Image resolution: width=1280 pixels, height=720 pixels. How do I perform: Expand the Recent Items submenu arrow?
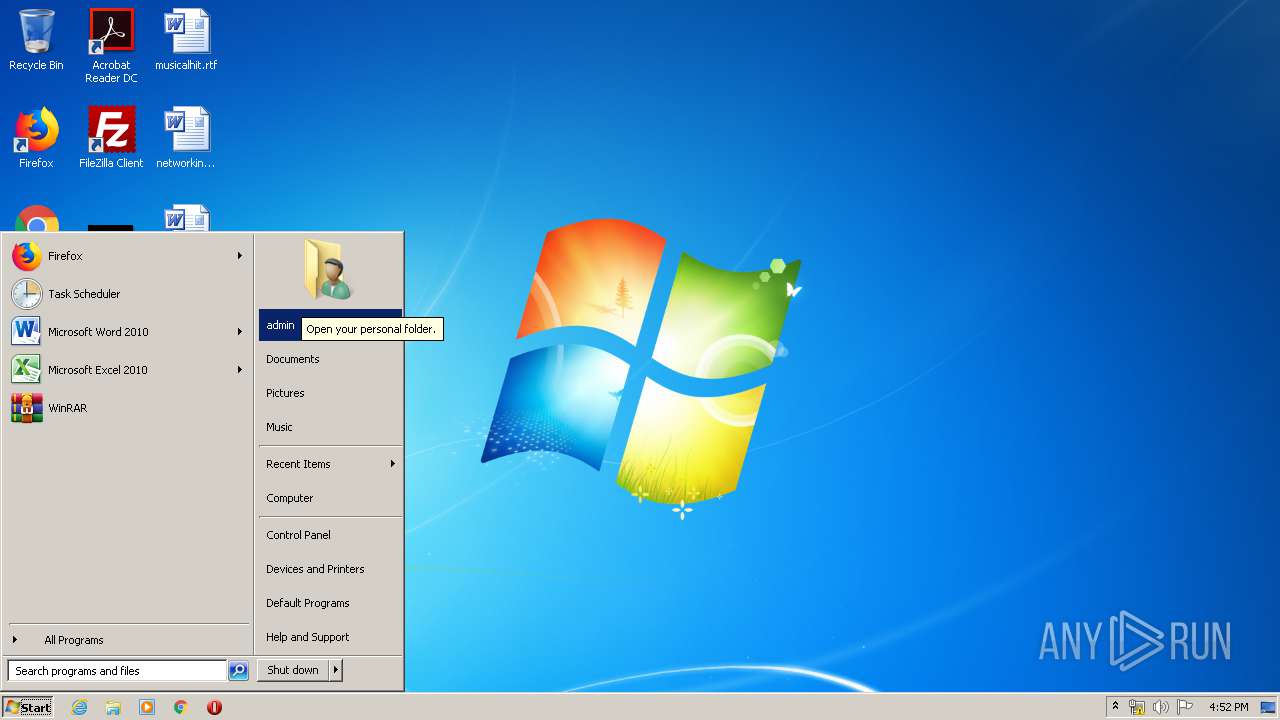coord(393,464)
